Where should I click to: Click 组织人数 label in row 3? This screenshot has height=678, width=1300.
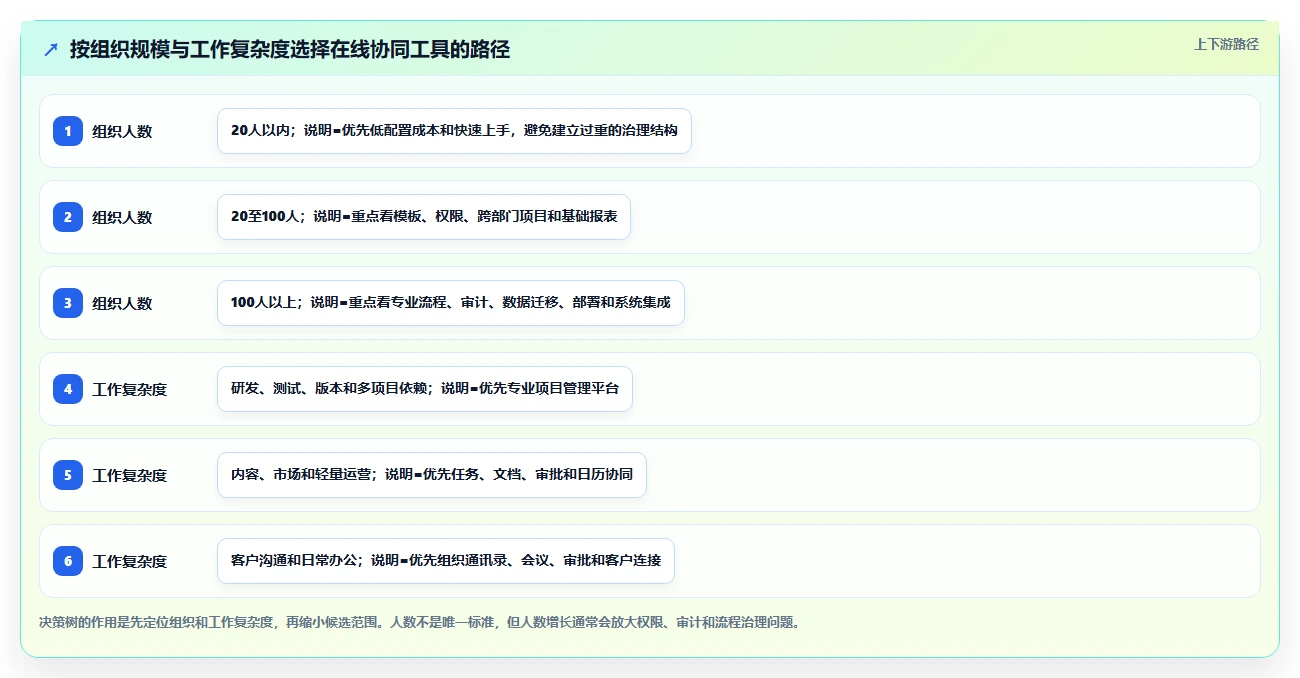pyautogui.click(x=122, y=303)
